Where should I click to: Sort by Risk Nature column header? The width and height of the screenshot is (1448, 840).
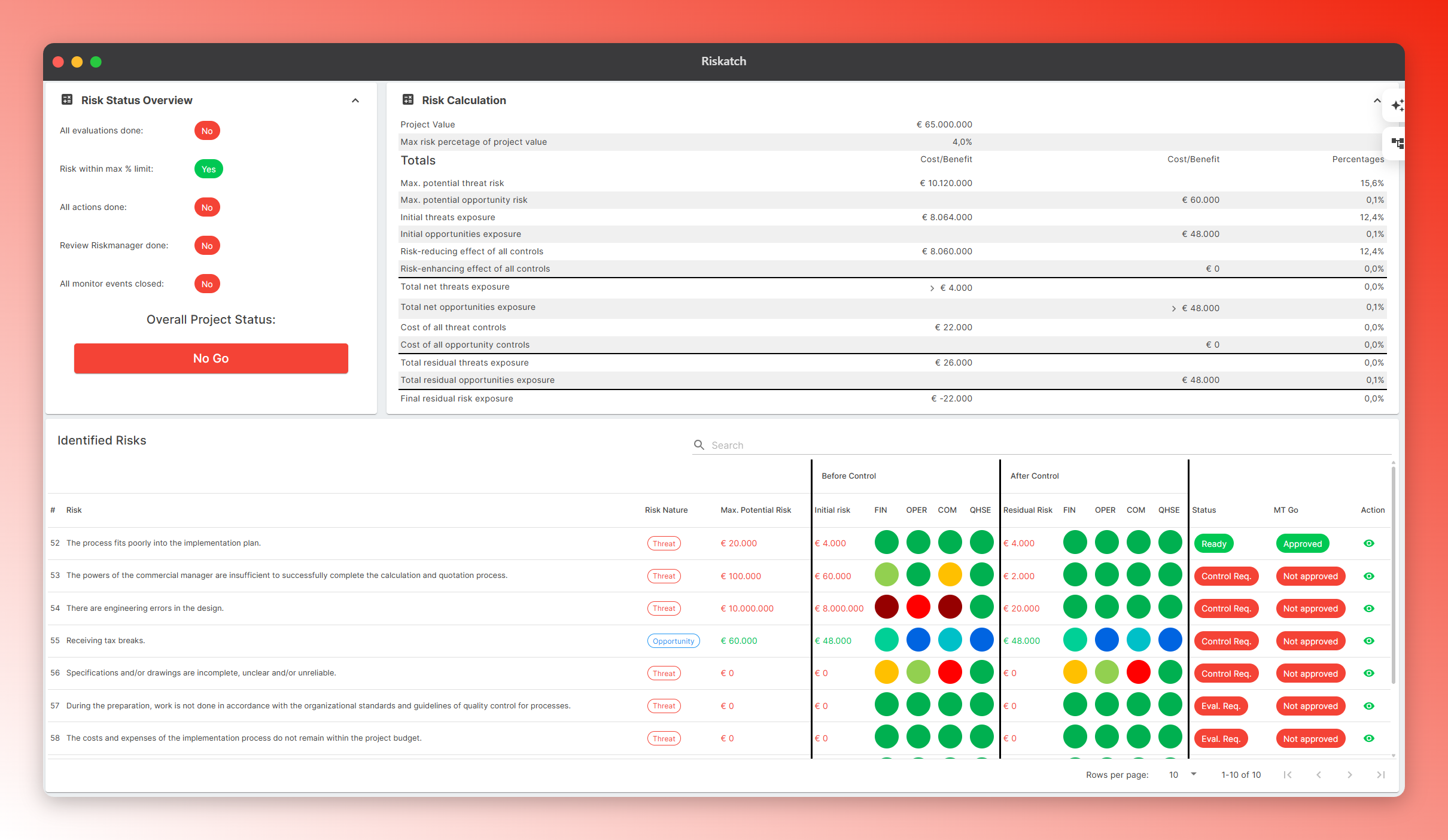666,510
